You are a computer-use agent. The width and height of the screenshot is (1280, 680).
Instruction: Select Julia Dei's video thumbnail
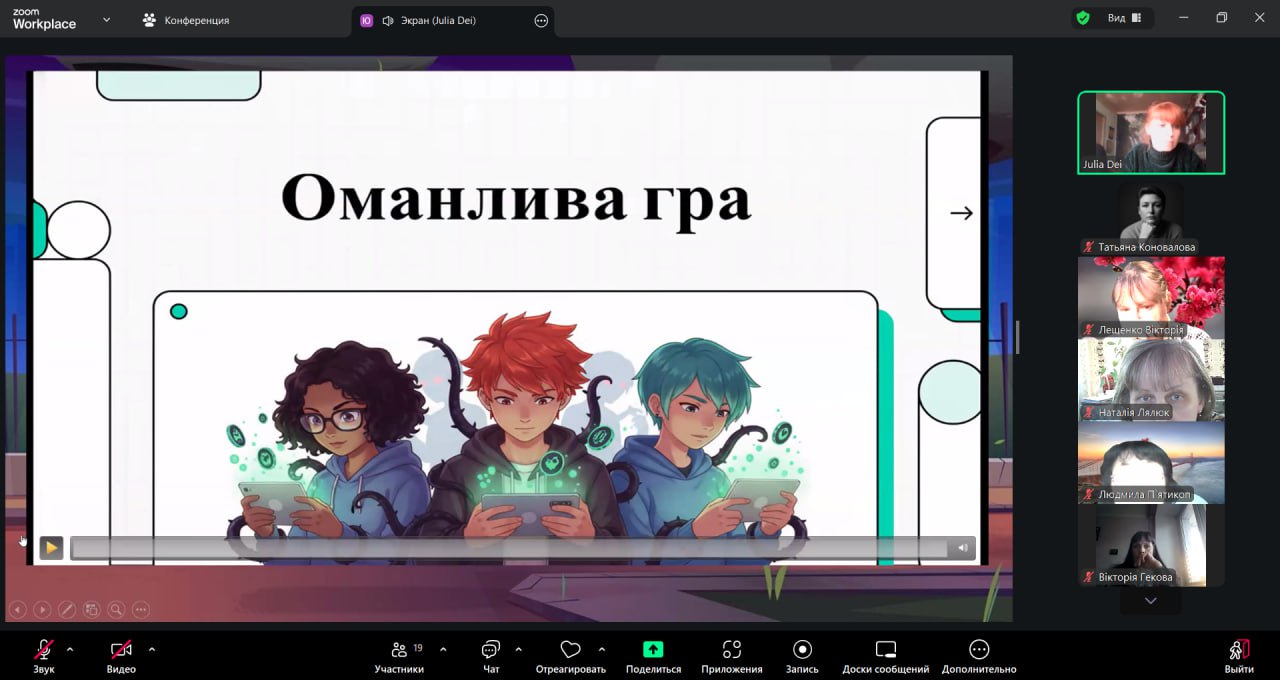1150,133
